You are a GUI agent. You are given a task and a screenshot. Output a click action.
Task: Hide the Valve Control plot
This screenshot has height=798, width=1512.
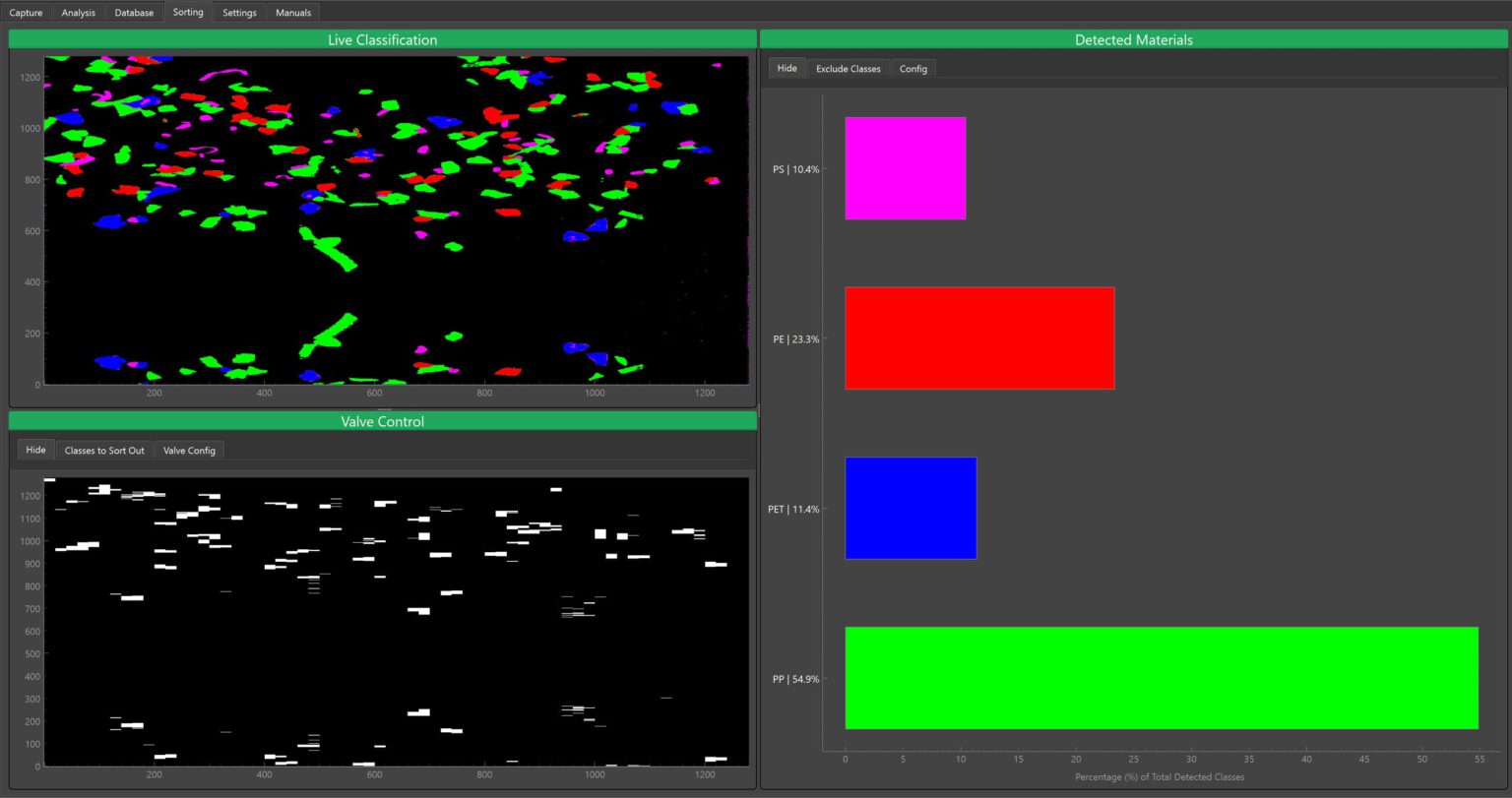(35, 450)
